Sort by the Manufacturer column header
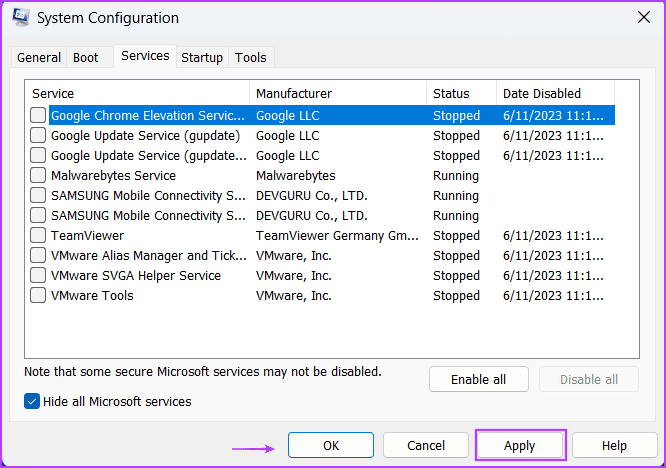 pyautogui.click(x=338, y=93)
